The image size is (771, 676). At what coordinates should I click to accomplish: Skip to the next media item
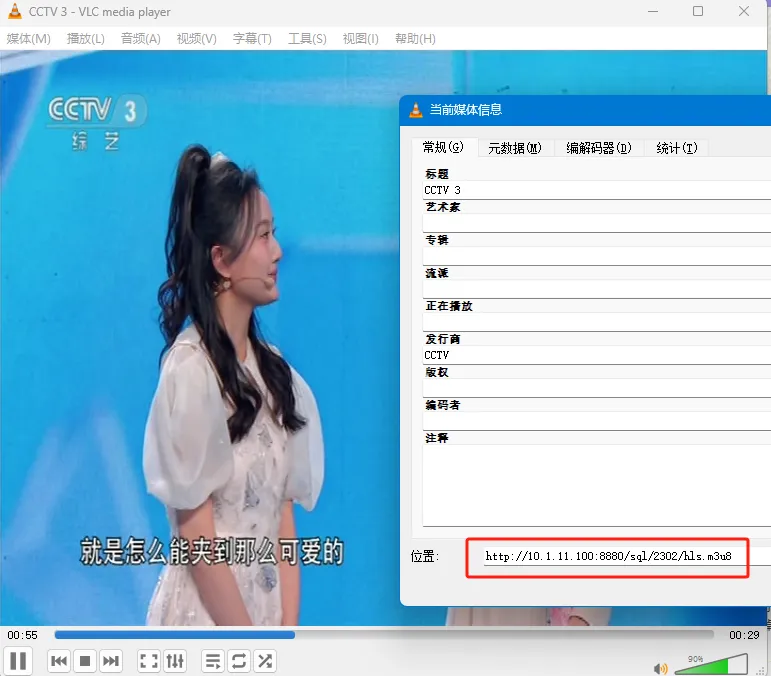(x=111, y=661)
